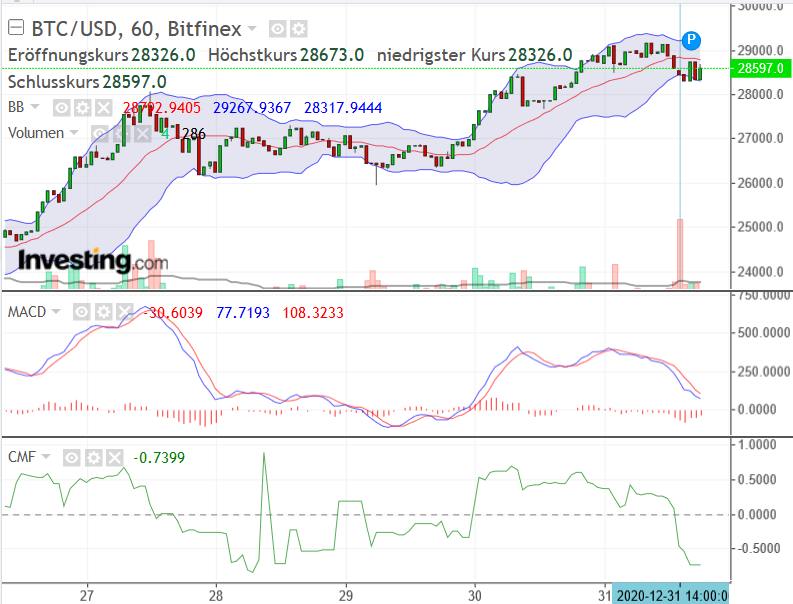Toggle Volumen indicator visibility eye

click(x=99, y=134)
